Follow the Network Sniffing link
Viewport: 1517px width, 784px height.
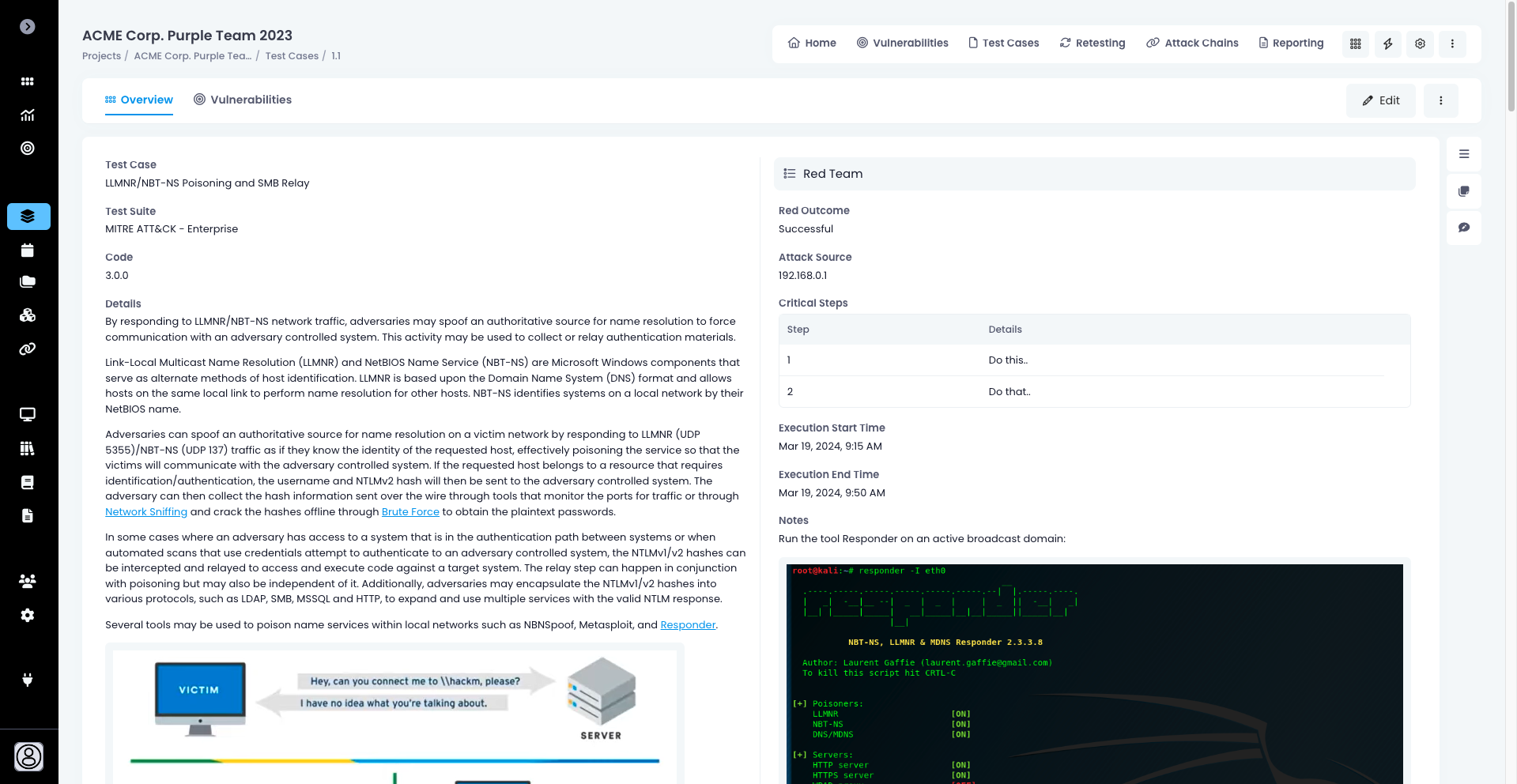[146, 512]
